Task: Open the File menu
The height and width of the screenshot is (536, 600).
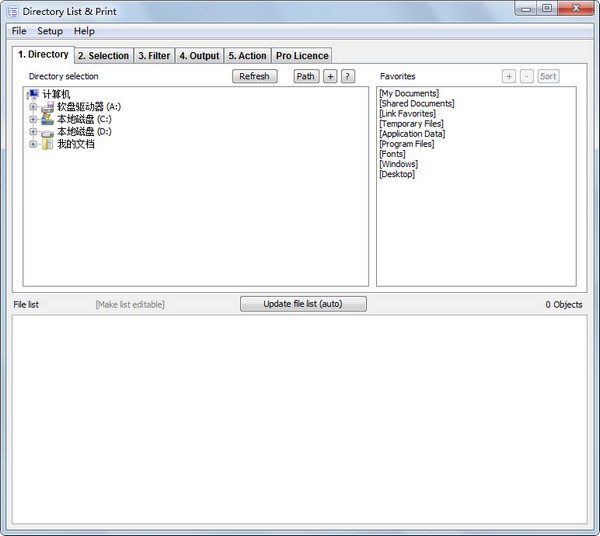Action: 19,31
